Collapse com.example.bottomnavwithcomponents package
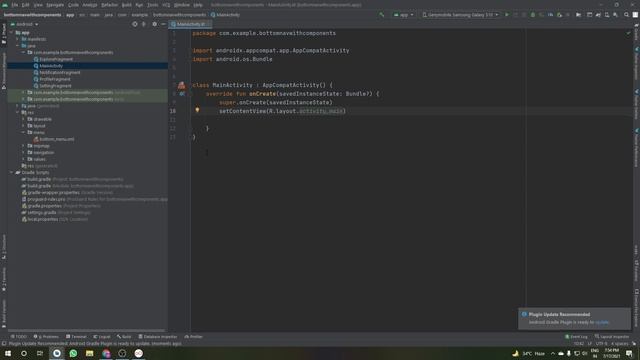Viewport: 640px width, 360px height. (x=23, y=53)
